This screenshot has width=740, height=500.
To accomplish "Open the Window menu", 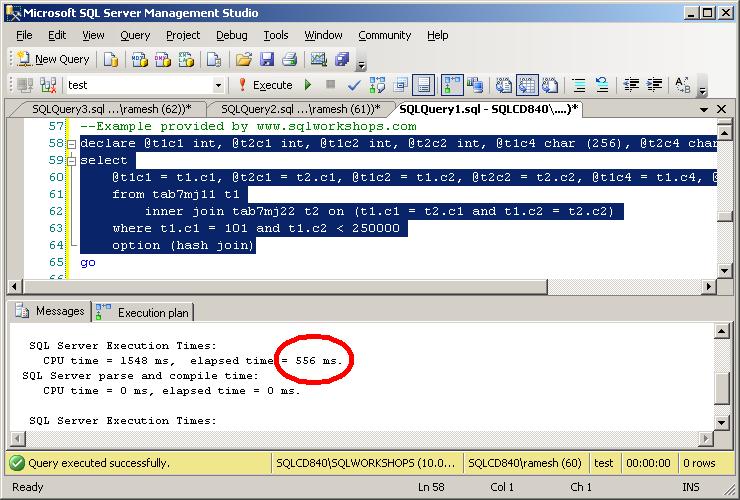I will point(323,35).
